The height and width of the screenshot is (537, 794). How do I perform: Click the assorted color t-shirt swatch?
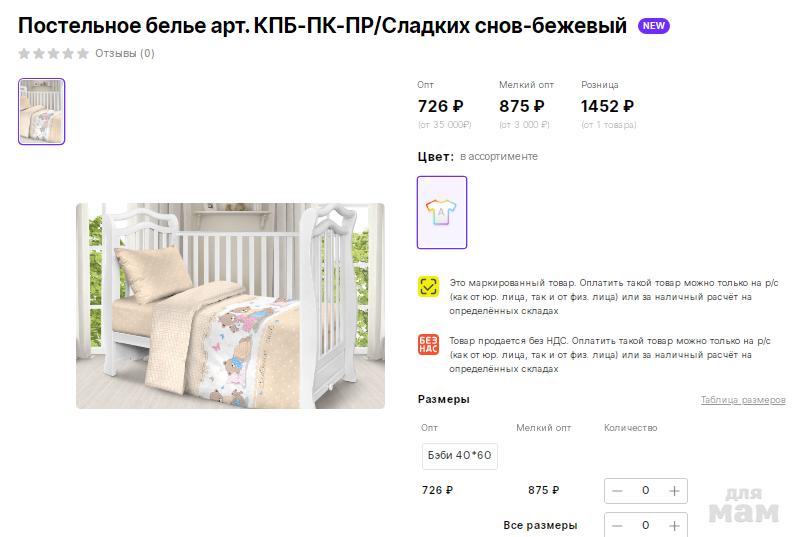click(441, 212)
